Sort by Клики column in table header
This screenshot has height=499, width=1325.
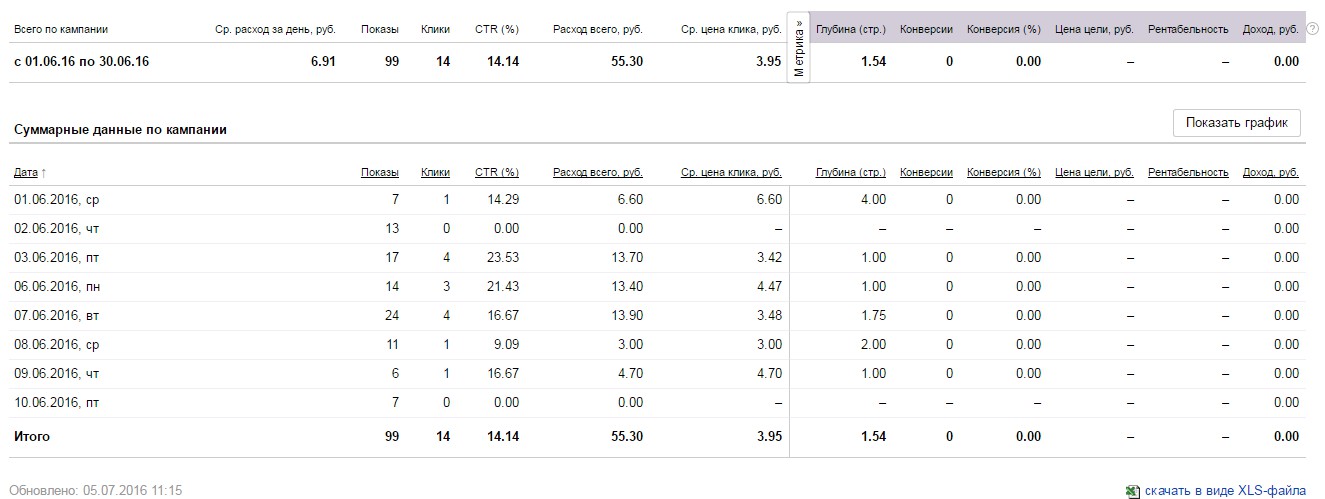click(435, 173)
